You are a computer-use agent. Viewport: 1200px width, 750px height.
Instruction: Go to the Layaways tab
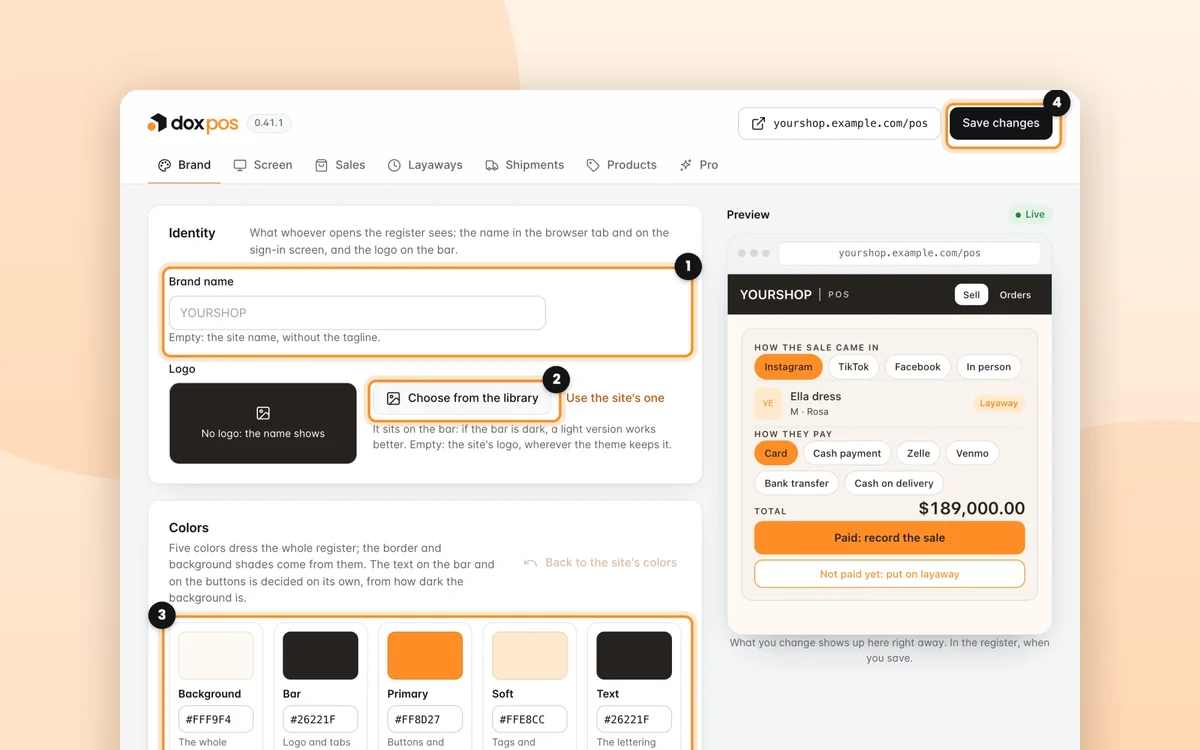click(x=425, y=165)
